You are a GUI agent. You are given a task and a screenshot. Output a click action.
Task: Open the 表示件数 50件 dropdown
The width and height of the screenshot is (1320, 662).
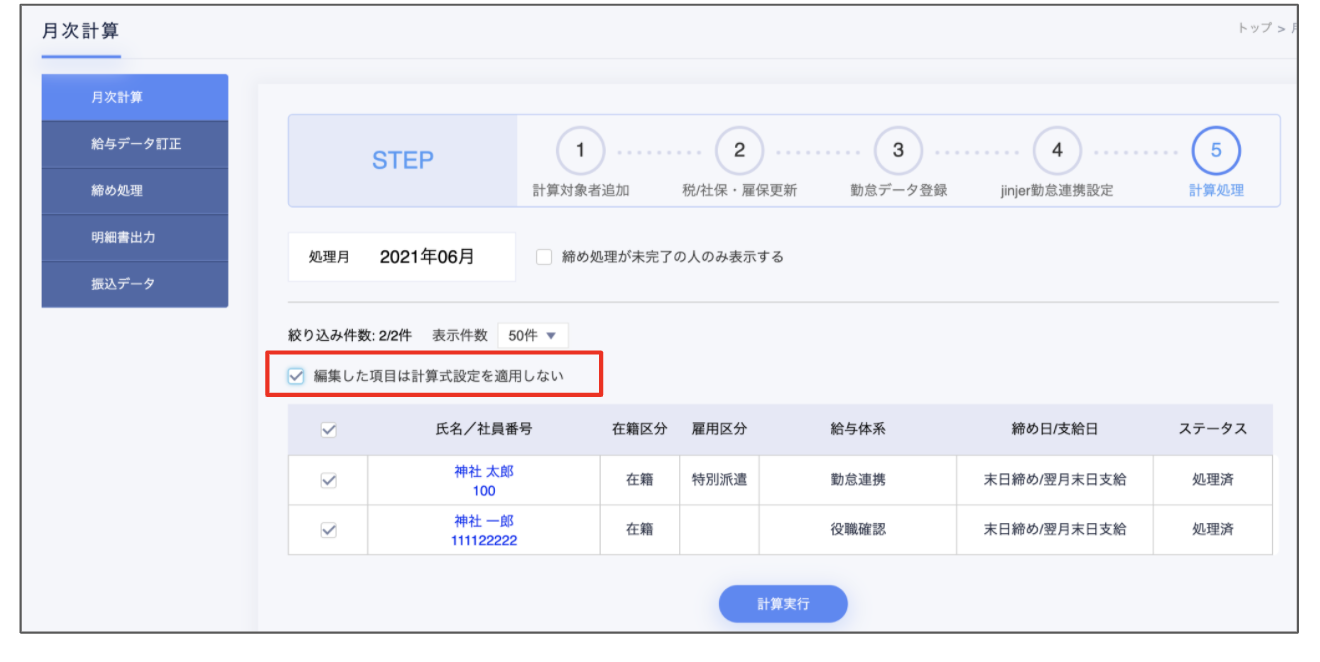pyautogui.click(x=532, y=335)
